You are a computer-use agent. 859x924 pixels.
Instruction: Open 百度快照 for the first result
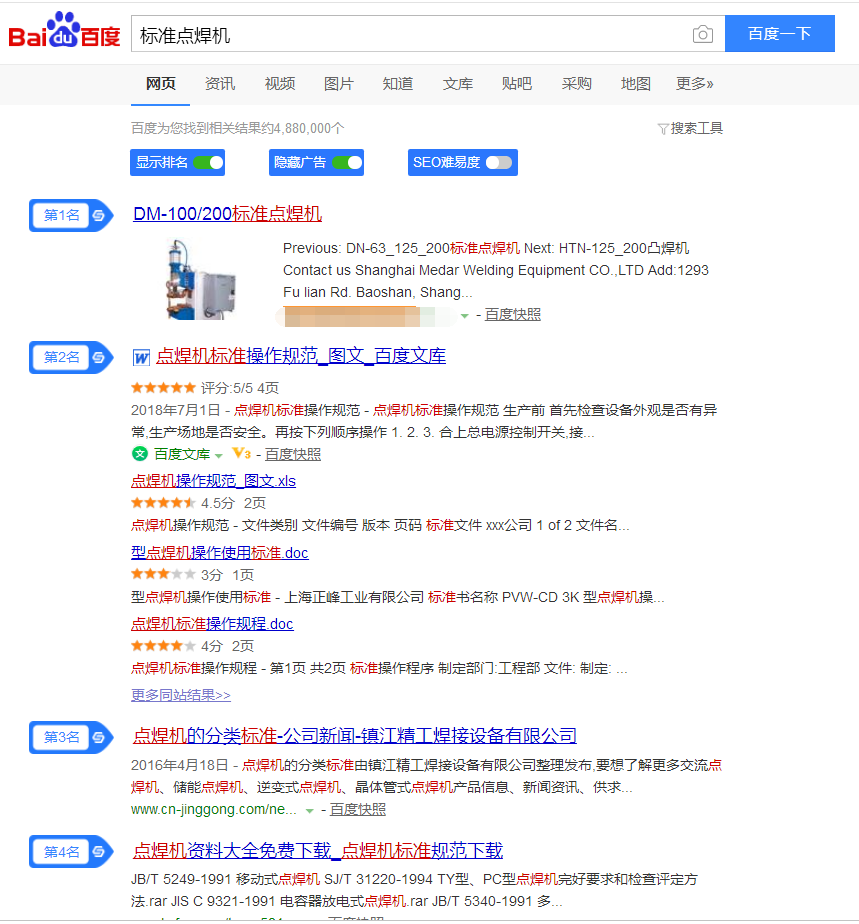click(x=513, y=315)
